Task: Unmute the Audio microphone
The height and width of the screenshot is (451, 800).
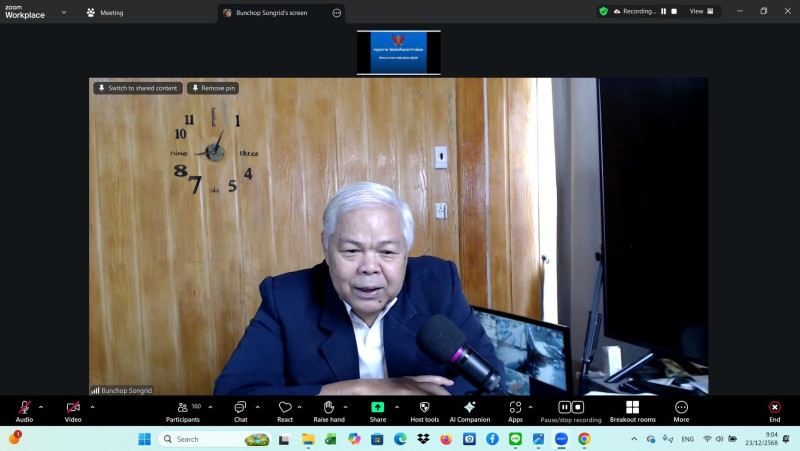Action: [24, 408]
